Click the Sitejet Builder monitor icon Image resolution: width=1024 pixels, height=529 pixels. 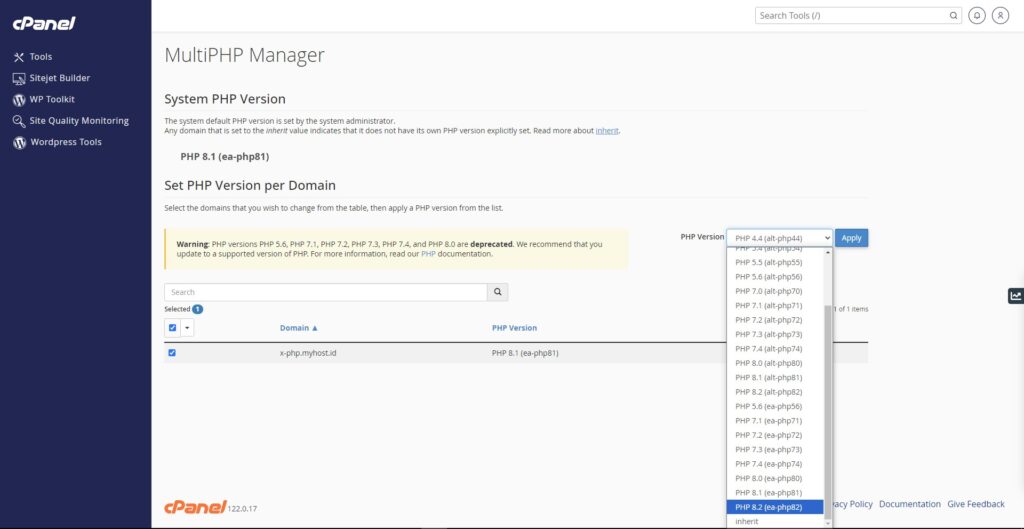pos(19,78)
